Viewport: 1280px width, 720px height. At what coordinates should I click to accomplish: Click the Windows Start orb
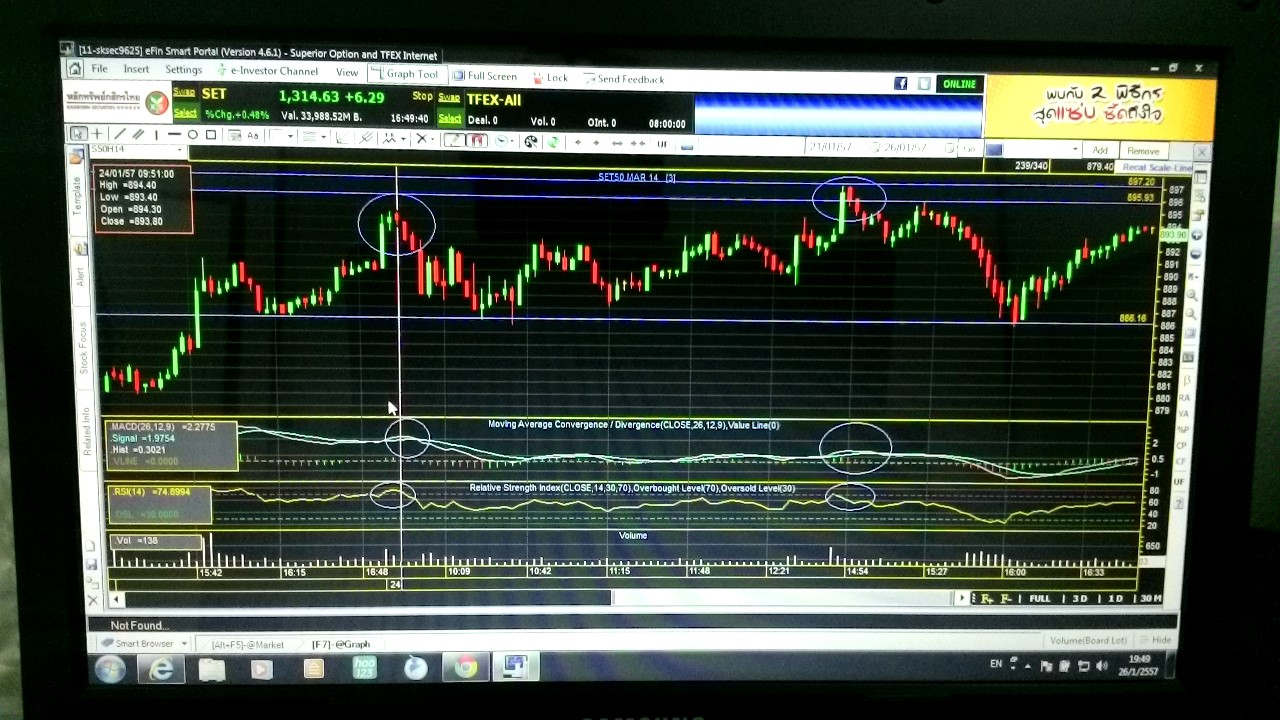click(110, 668)
